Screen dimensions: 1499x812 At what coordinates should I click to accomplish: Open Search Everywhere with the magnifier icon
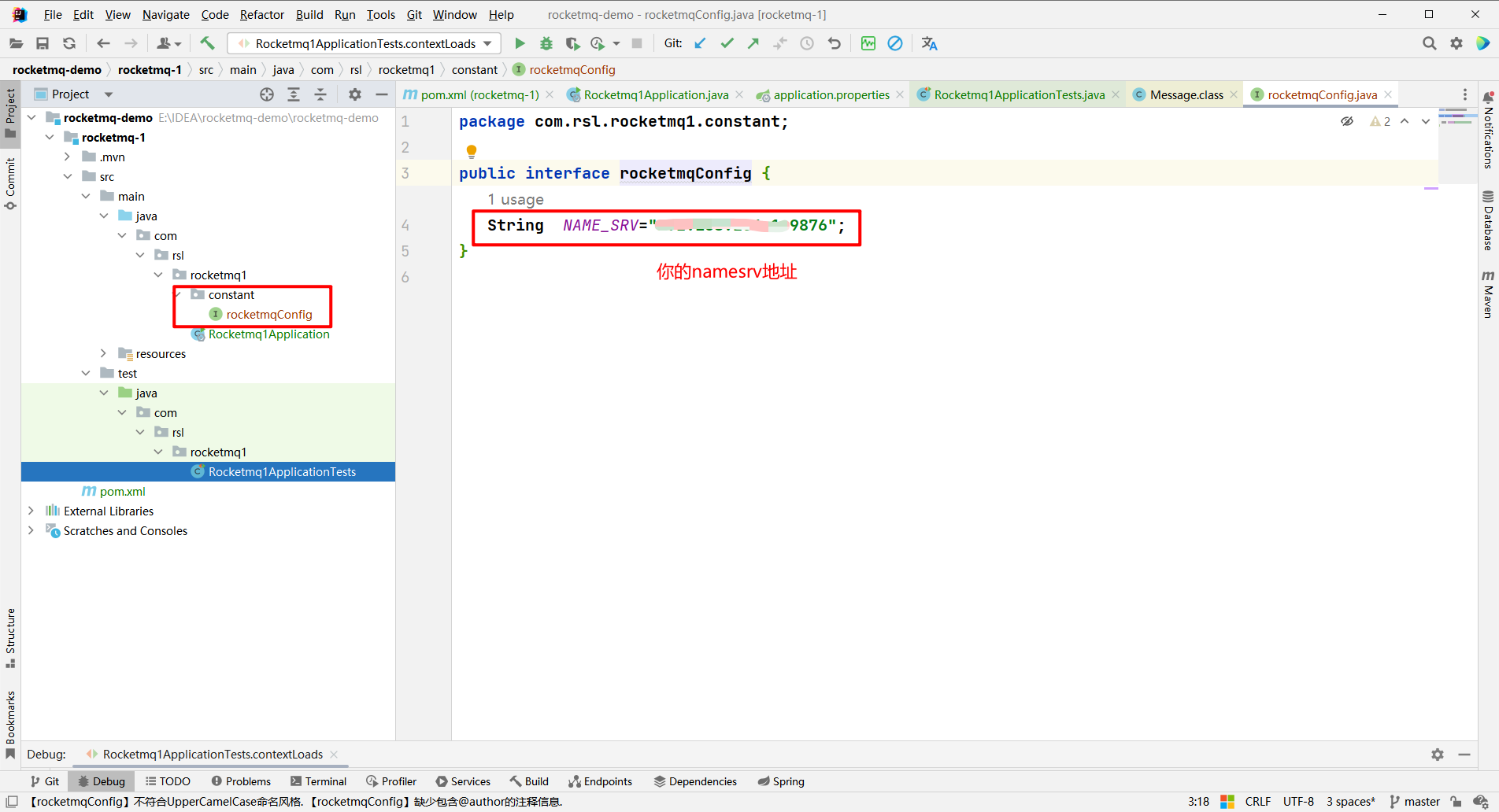pos(1430,43)
